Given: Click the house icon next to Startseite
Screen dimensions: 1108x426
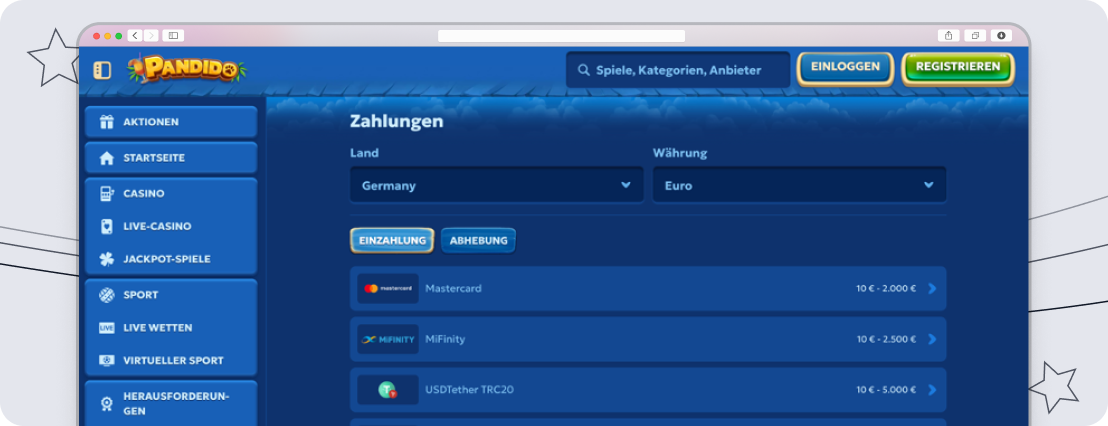Looking at the screenshot, I should [107, 158].
